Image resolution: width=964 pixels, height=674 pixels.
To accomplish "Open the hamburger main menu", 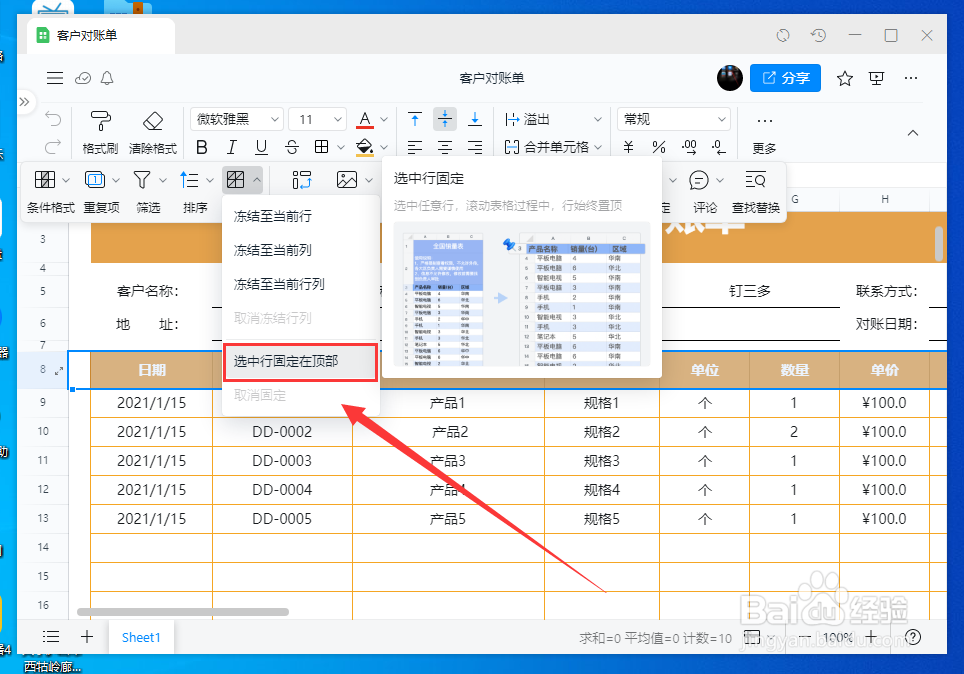I will (x=55, y=78).
